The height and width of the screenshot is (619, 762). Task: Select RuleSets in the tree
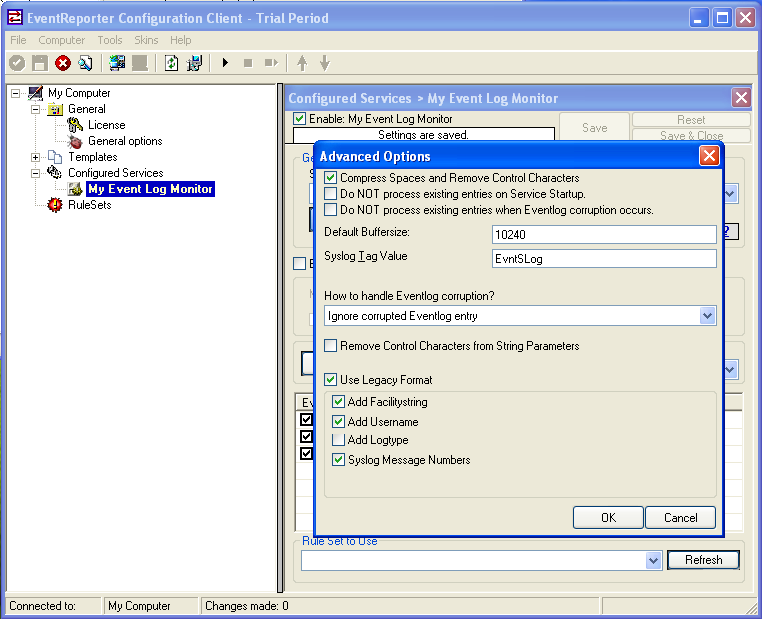[89, 205]
